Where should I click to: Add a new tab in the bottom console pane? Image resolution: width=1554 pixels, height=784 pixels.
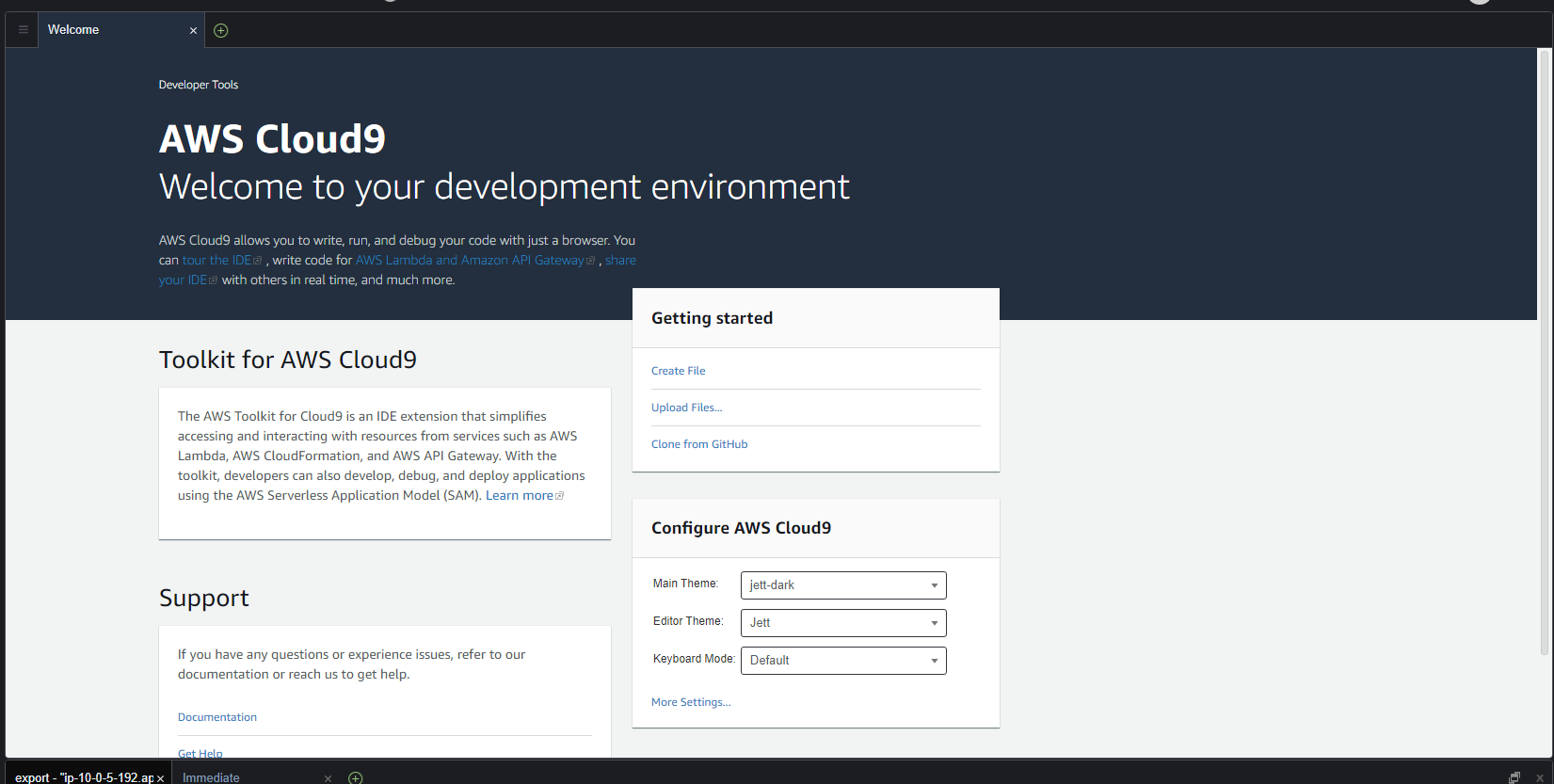(356, 777)
